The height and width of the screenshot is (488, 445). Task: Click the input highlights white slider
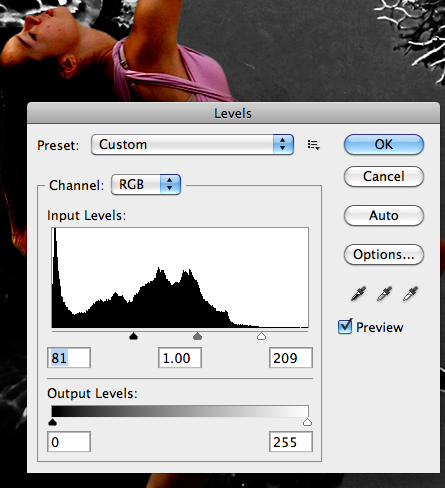261,336
